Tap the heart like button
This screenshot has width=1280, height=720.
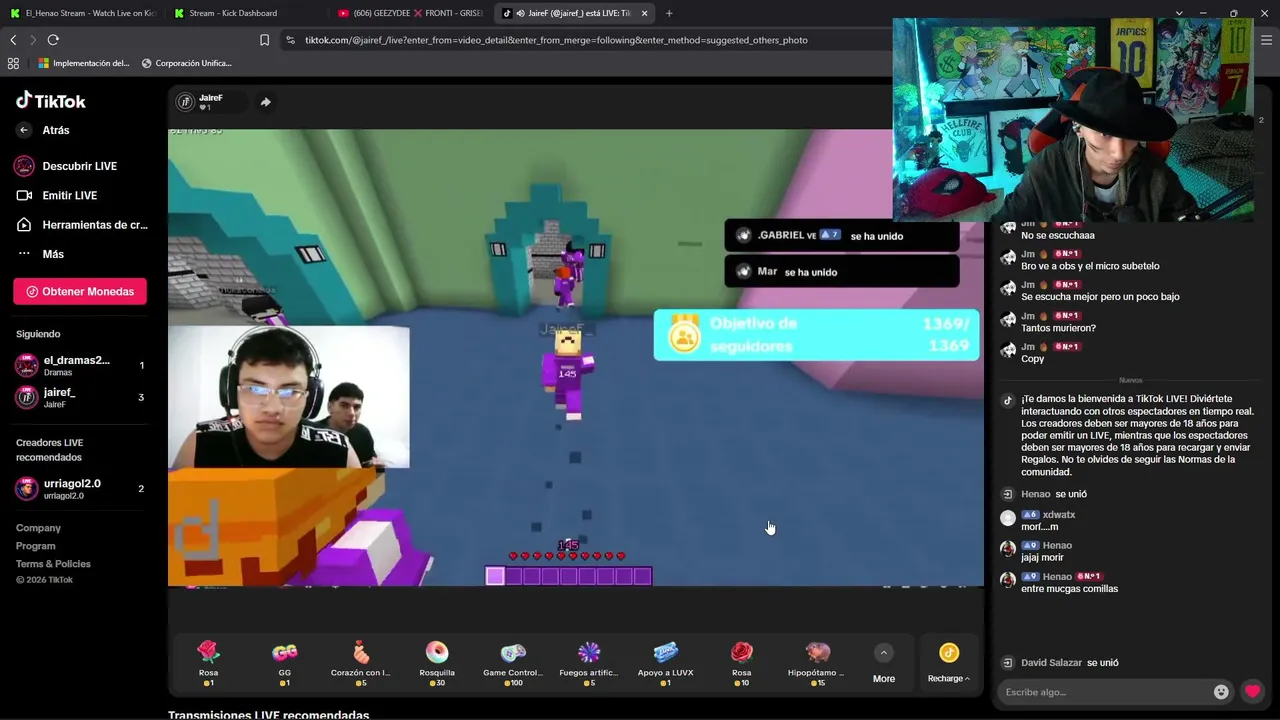pyautogui.click(x=1252, y=692)
